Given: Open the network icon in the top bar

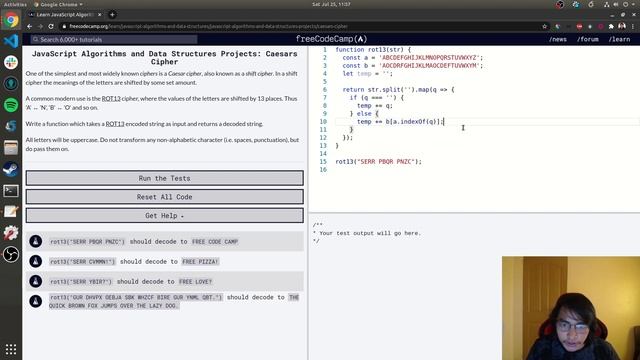Looking at the screenshot, I should 607,4.
